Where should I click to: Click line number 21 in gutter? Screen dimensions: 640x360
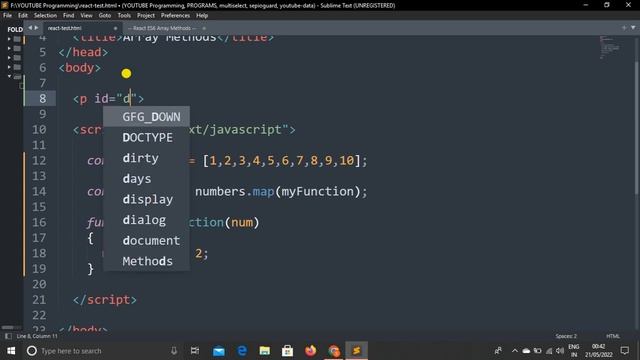coord(39,300)
